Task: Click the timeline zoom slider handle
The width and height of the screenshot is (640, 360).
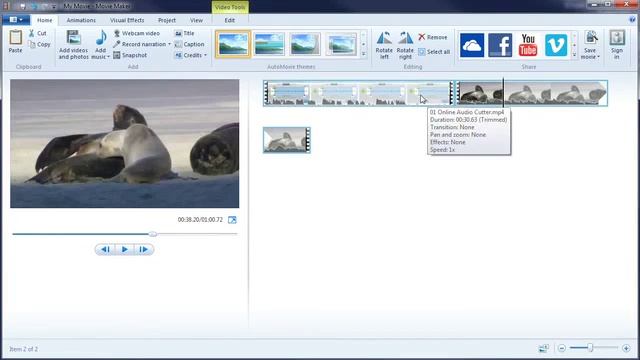Action: coord(590,348)
